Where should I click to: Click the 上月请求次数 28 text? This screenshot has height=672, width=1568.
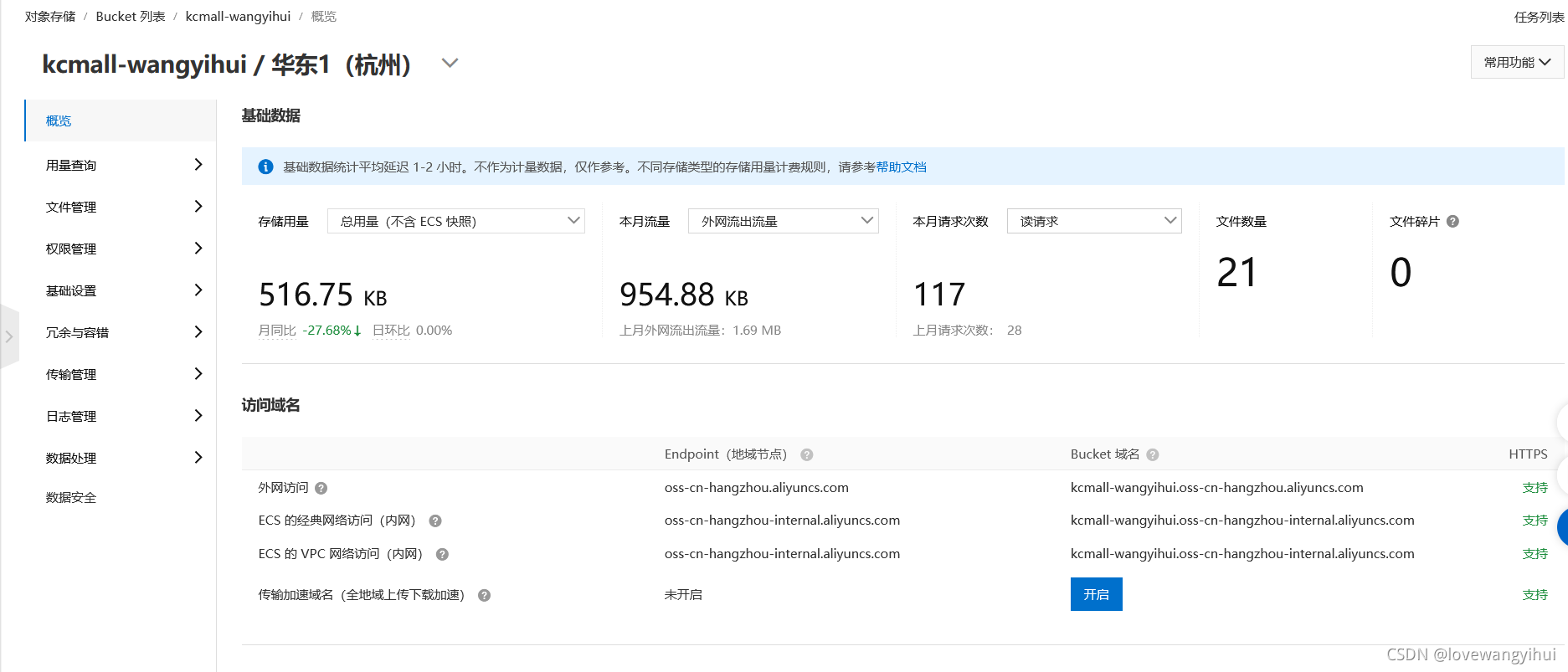(967, 331)
